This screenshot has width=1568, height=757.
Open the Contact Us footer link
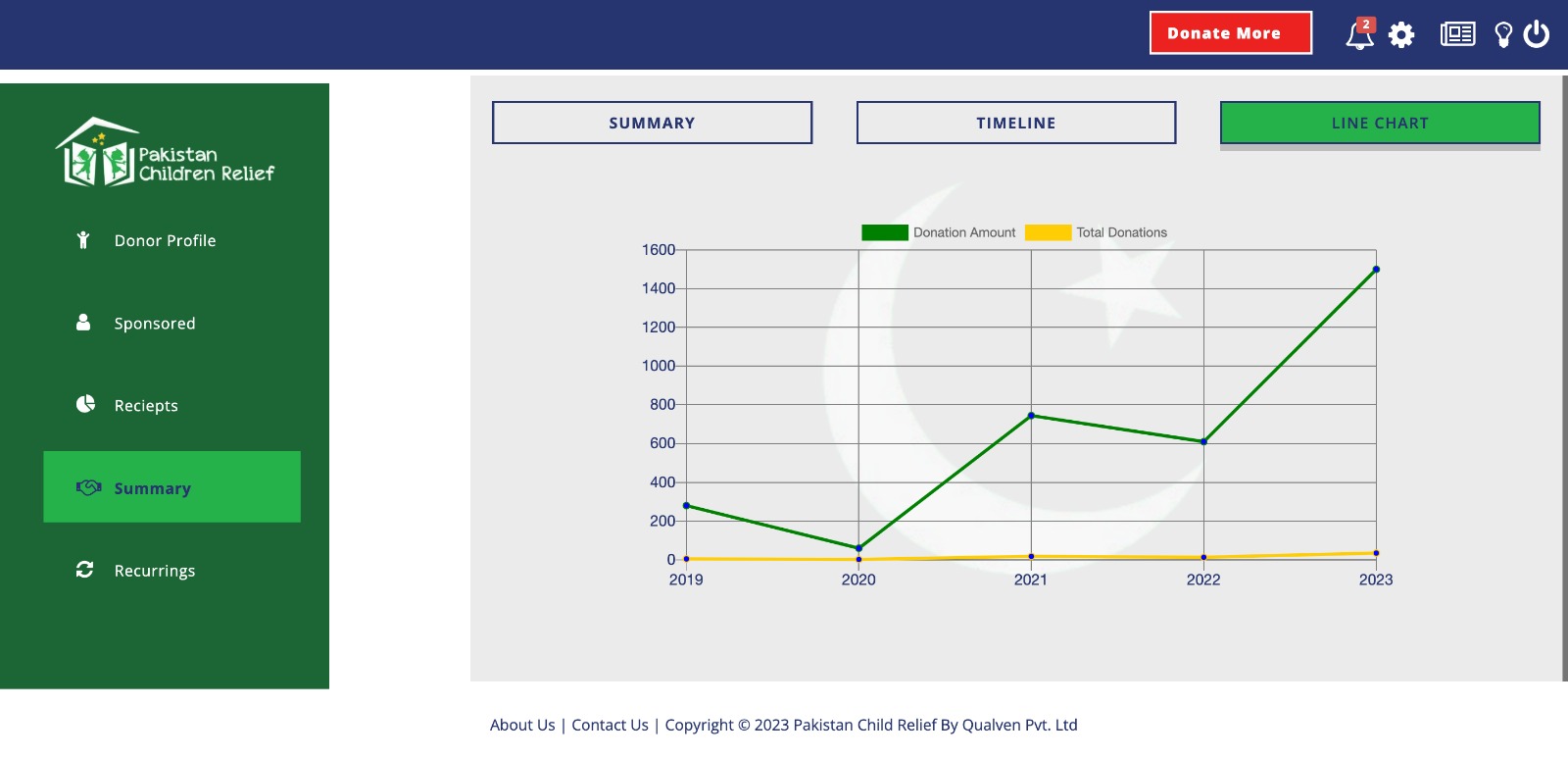(x=610, y=725)
